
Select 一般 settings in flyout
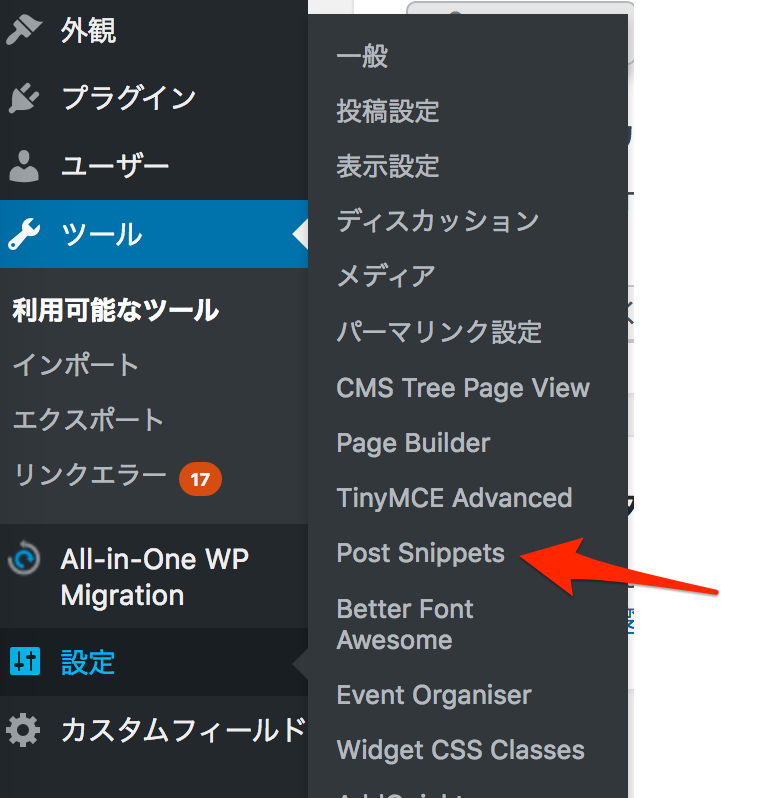click(362, 56)
